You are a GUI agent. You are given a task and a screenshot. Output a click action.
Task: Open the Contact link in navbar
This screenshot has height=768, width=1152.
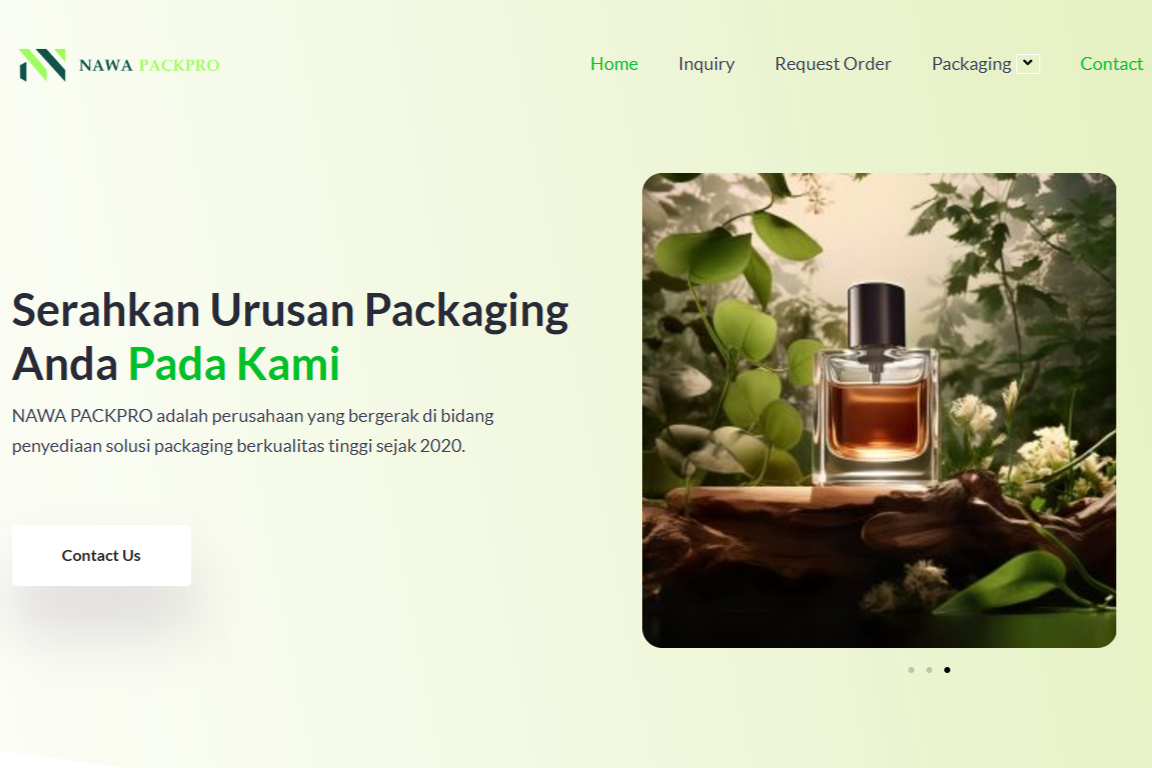pyautogui.click(x=1111, y=64)
